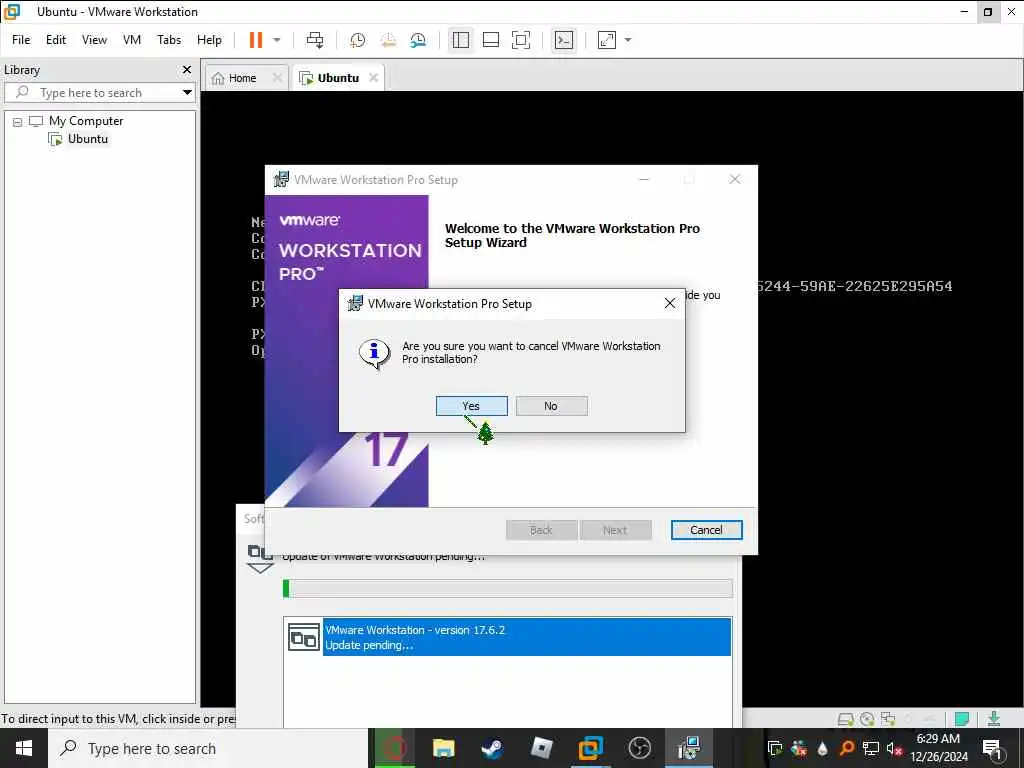Click the download/install tools status icon
The image size is (1024, 768).
click(993, 719)
